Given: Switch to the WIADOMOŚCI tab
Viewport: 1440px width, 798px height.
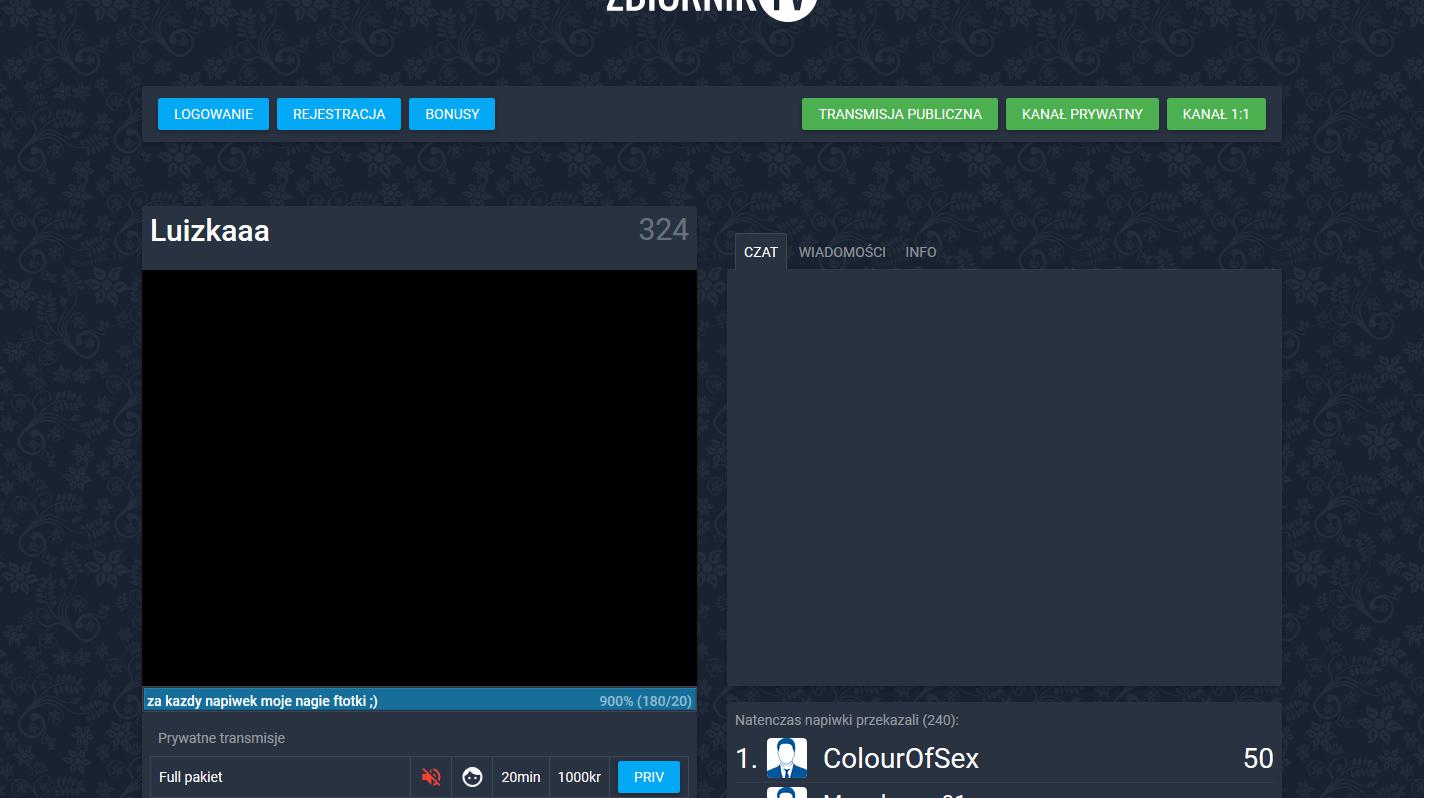Looking at the screenshot, I should [842, 252].
